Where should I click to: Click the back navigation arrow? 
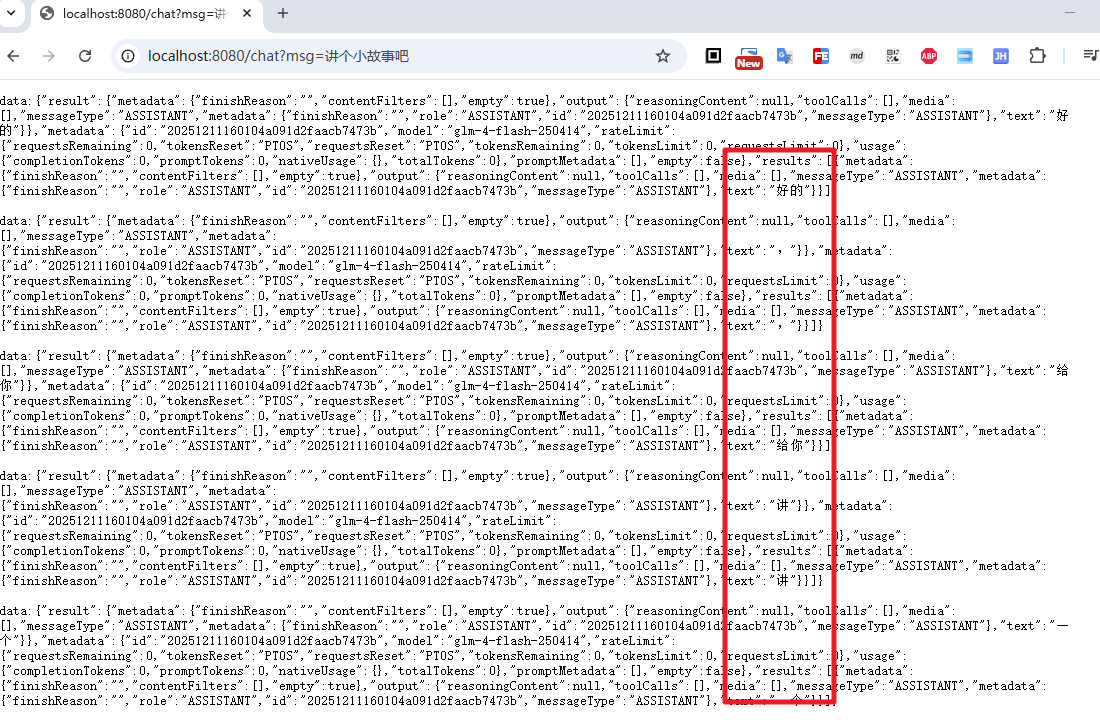point(14,56)
